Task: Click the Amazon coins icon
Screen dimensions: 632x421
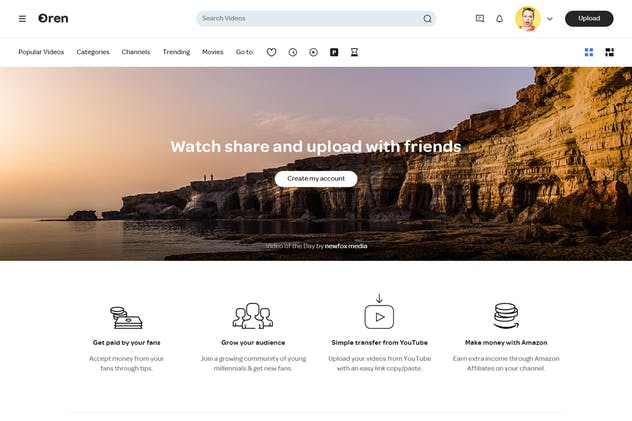Action: point(506,316)
